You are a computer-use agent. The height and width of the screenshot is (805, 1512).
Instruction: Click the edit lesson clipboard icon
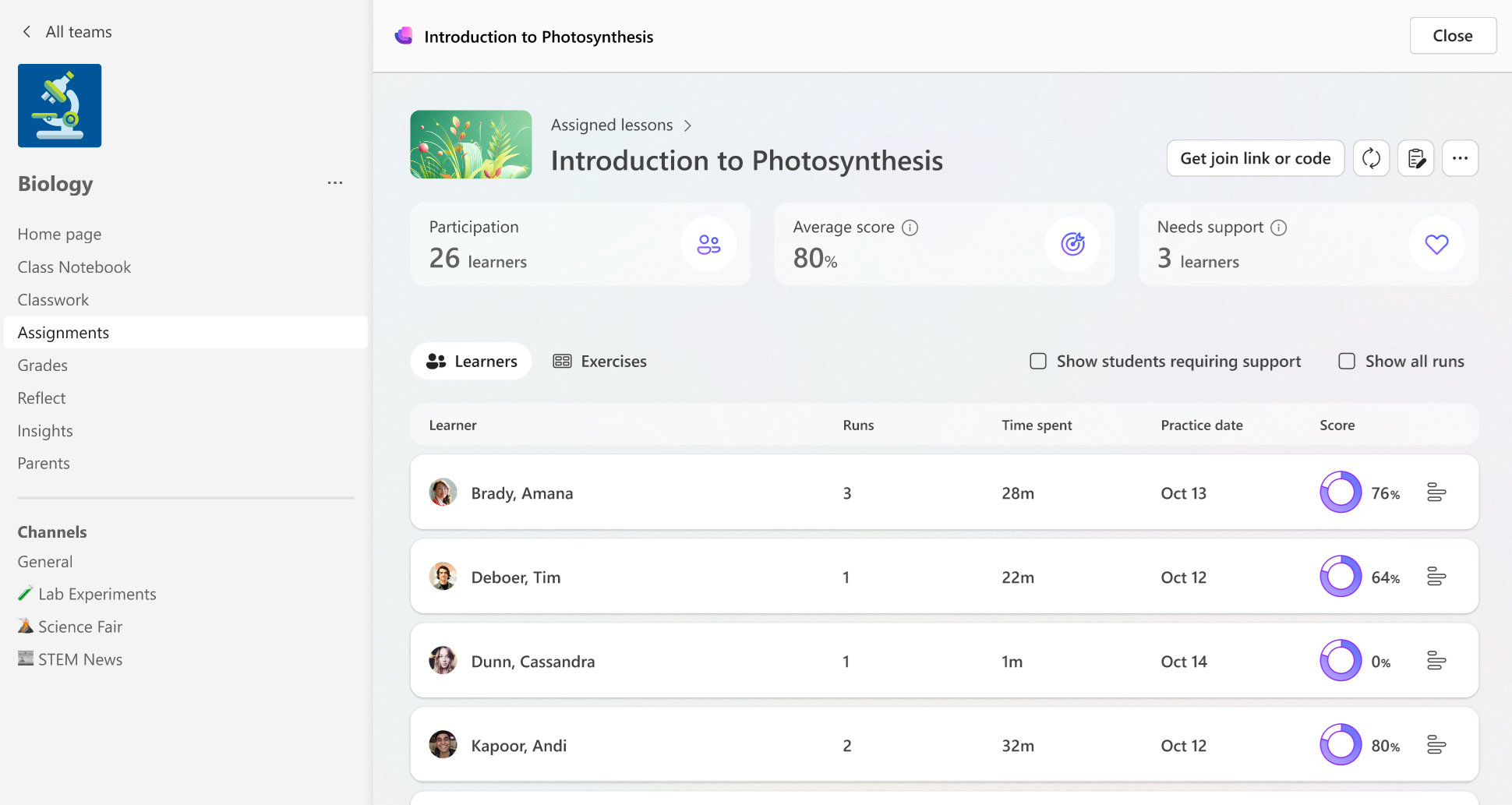click(x=1416, y=158)
